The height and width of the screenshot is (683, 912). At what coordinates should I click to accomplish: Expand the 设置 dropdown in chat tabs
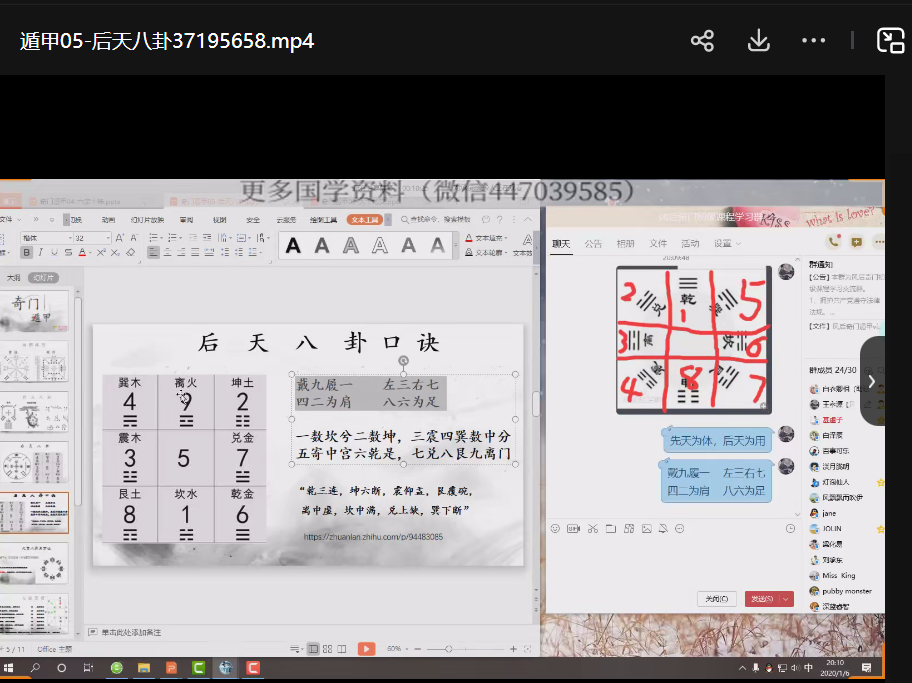tap(737, 243)
